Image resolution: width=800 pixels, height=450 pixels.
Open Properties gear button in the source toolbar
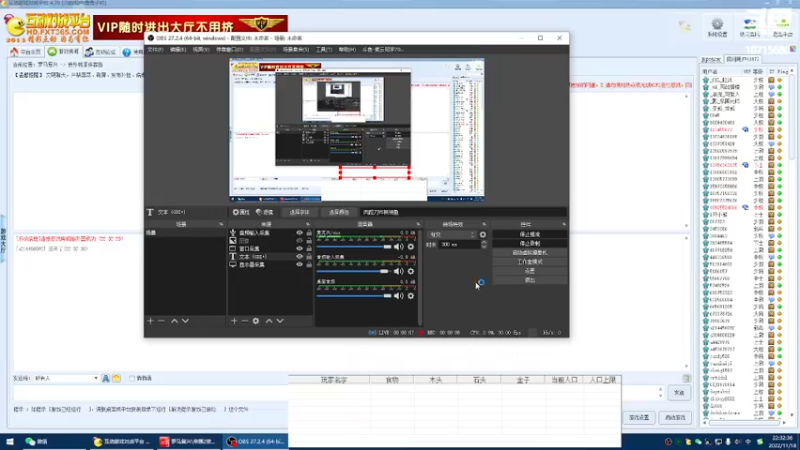(241, 212)
